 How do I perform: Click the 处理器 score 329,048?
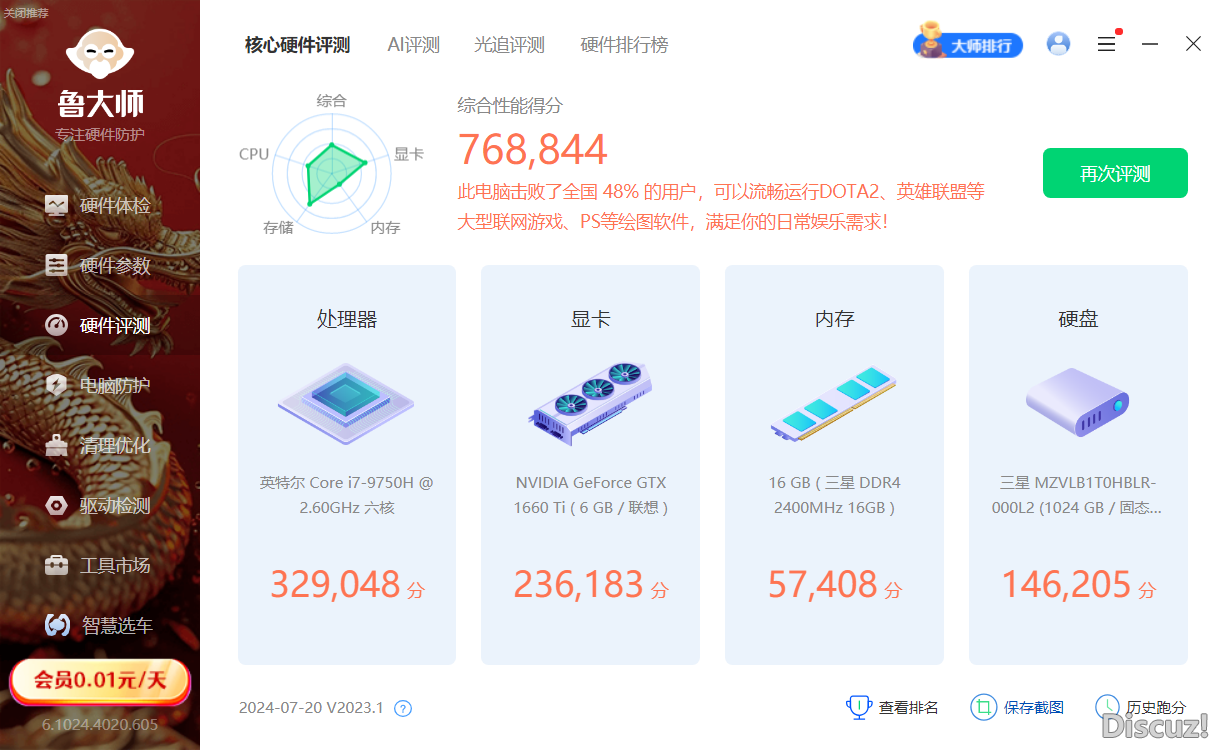[x=336, y=585]
